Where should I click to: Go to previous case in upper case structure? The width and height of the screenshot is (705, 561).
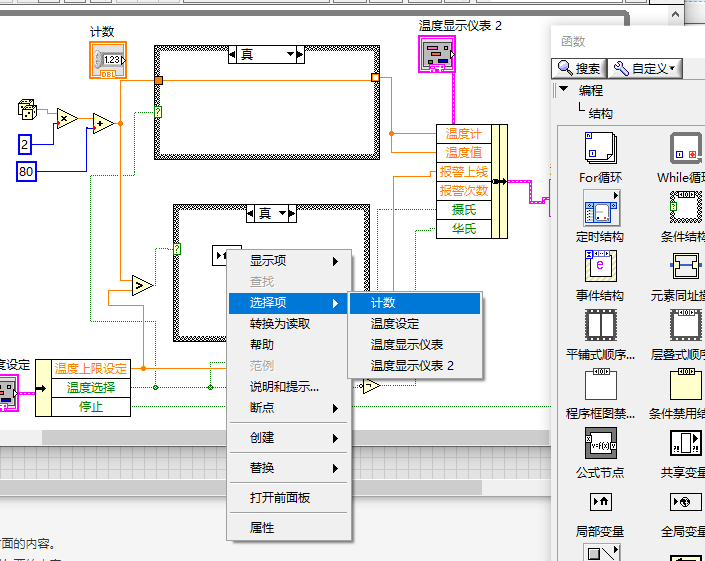[x=232, y=54]
